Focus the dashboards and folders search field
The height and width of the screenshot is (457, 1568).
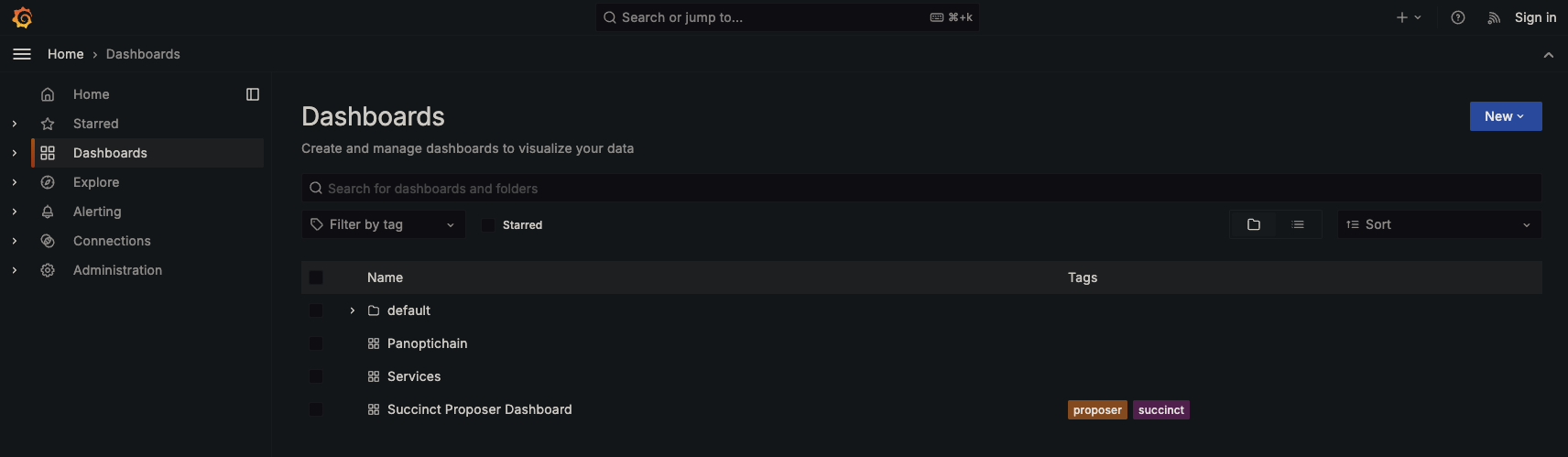pos(921,189)
